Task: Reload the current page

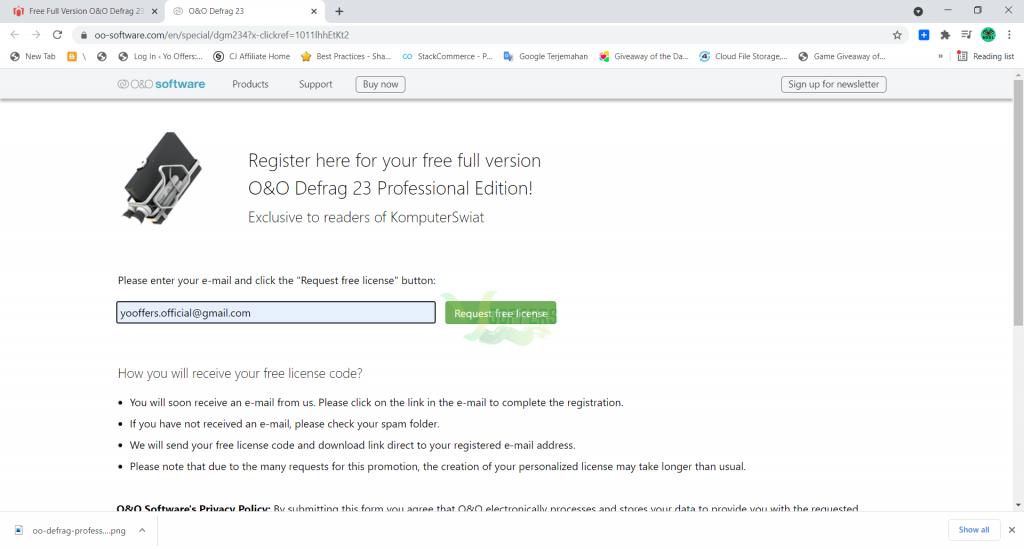Action: coord(57,35)
